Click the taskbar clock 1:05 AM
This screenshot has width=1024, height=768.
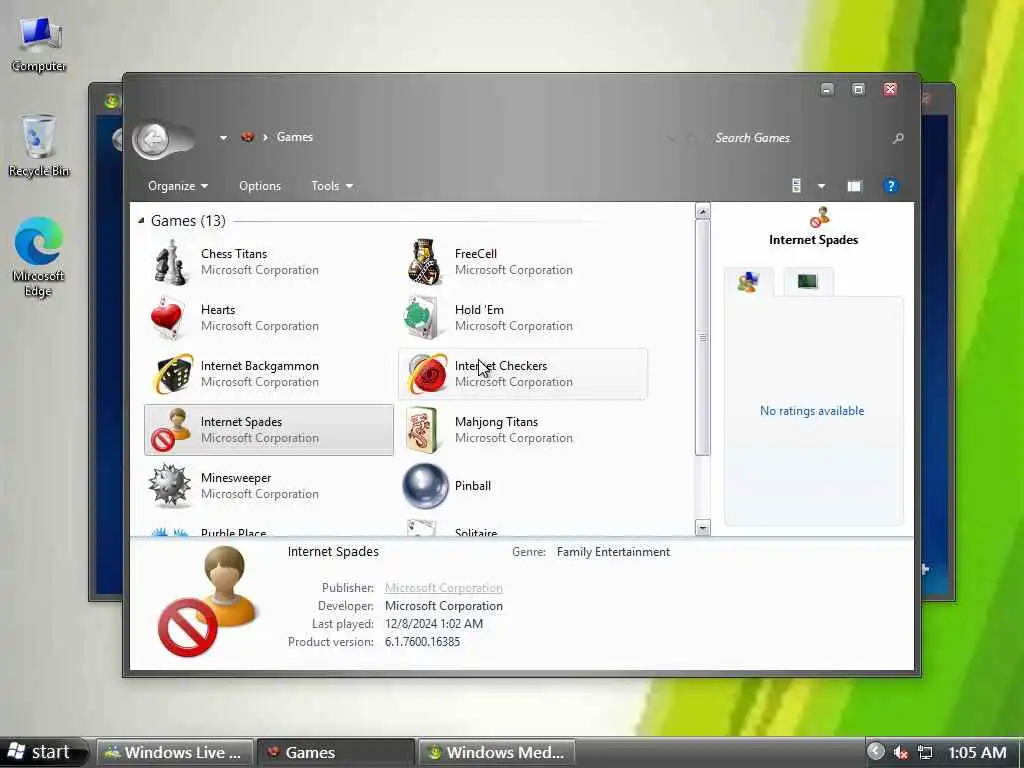coord(977,752)
